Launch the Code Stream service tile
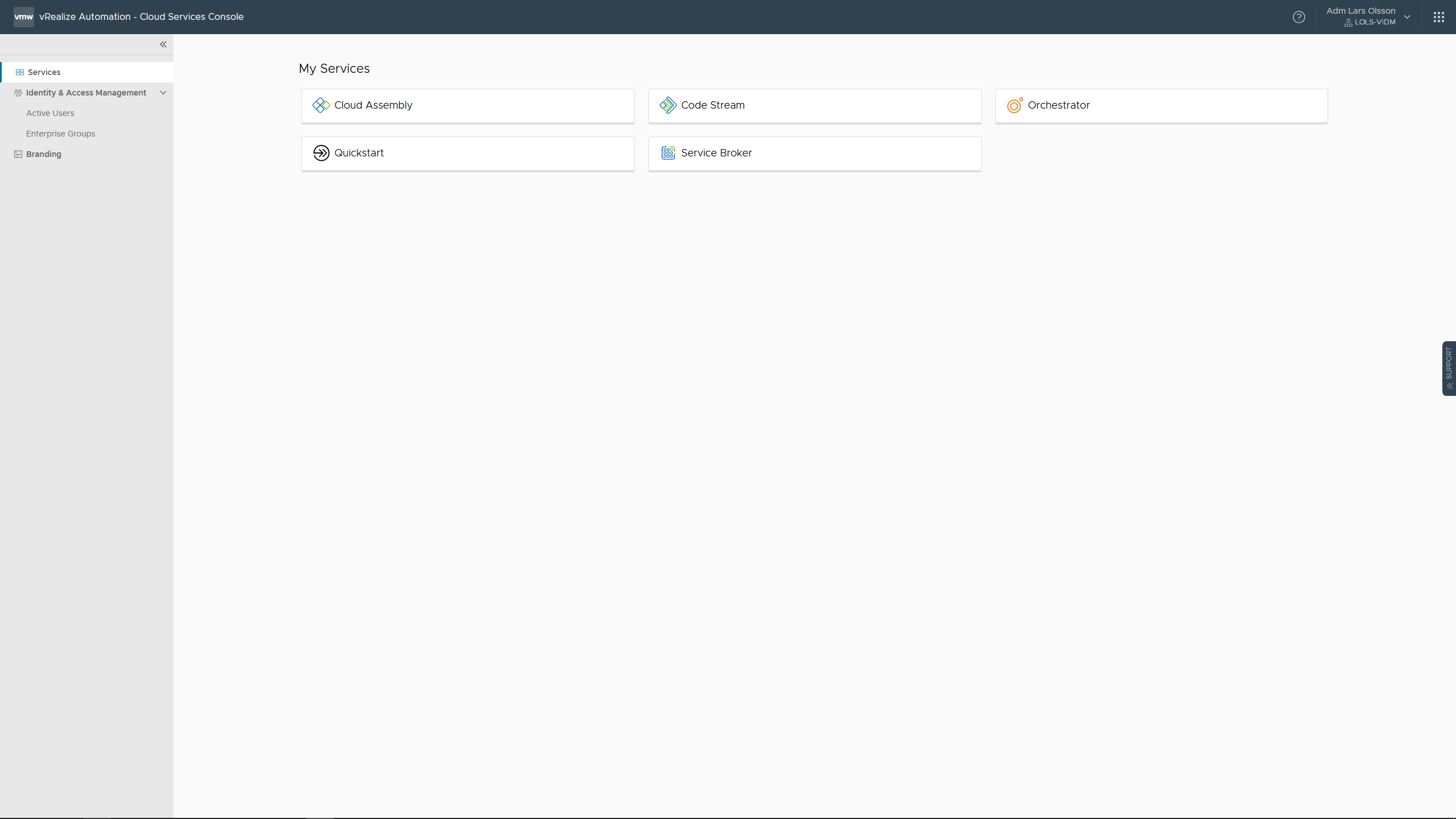 click(814, 106)
